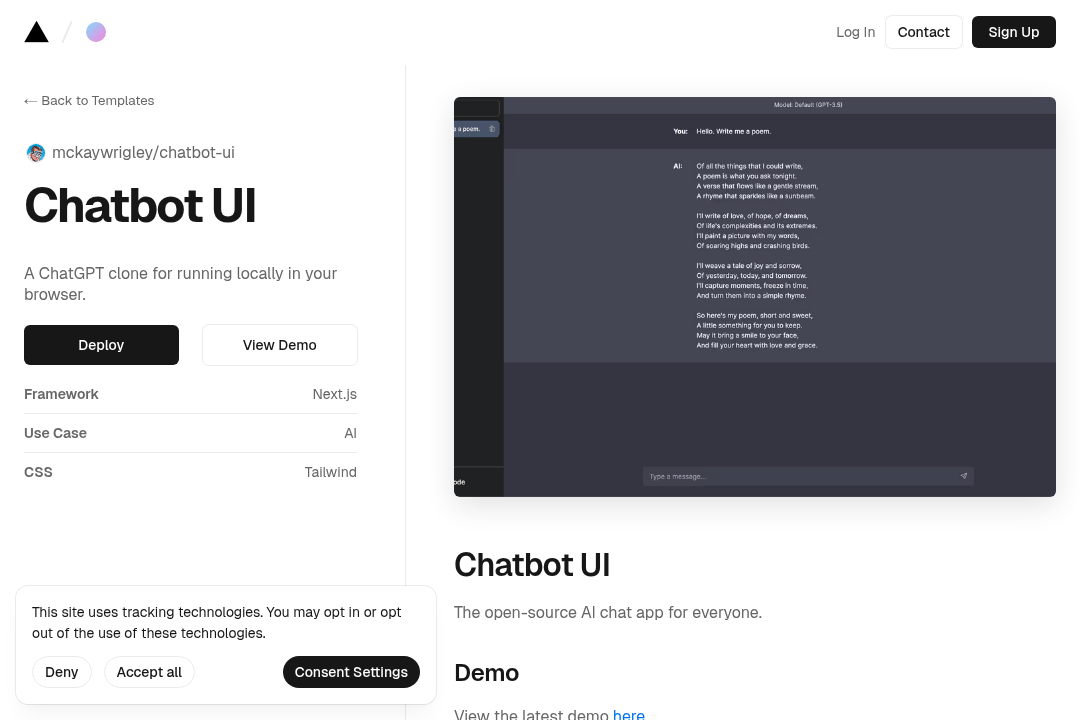Select the Next.js framework value
Viewport: 1080px width, 720px height.
pos(335,394)
